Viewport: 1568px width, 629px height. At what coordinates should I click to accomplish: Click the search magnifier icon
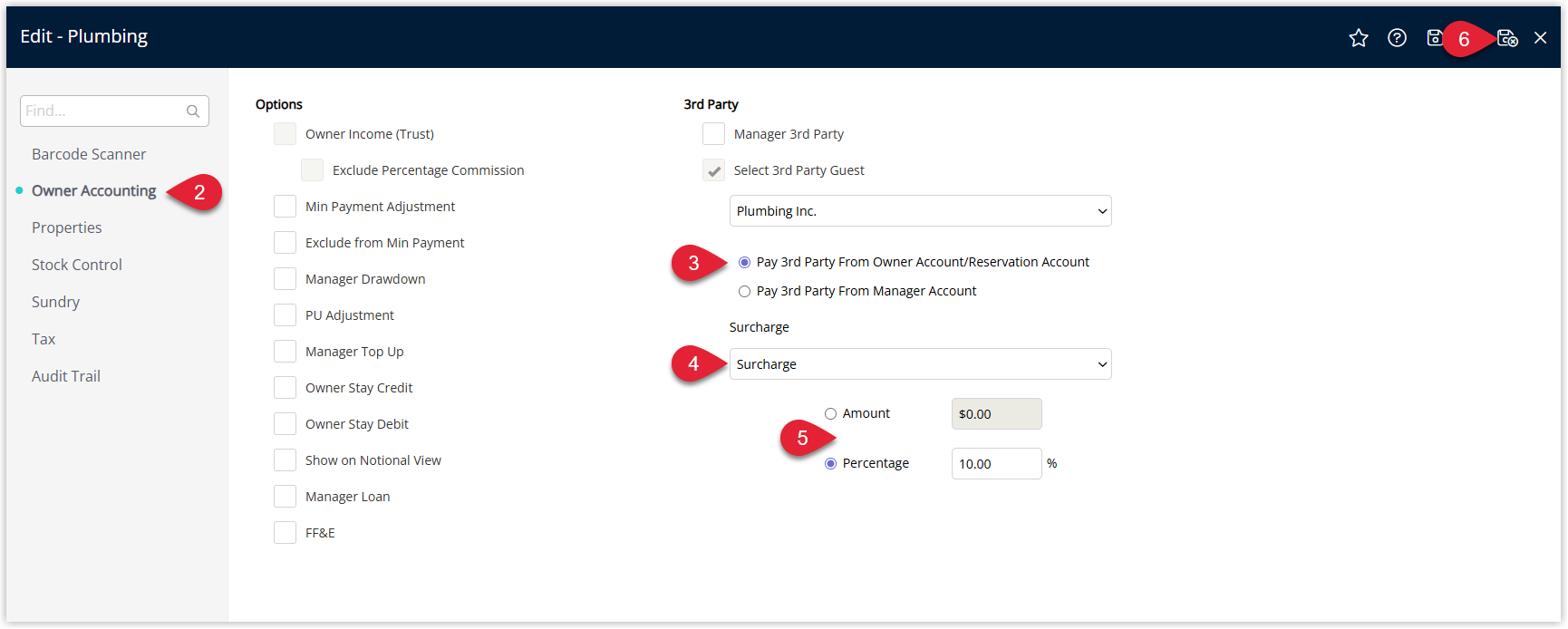pyautogui.click(x=193, y=111)
